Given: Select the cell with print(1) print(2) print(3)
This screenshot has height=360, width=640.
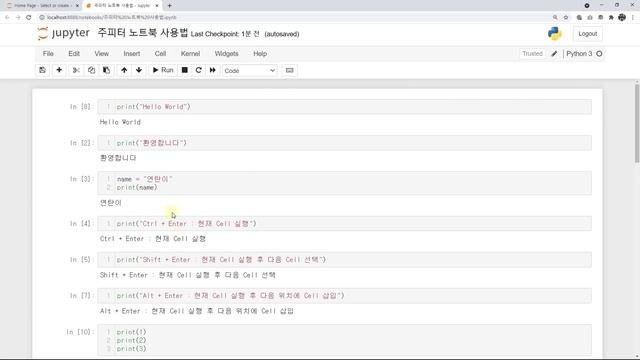Looking at the screenshot, I should (344, 340).
